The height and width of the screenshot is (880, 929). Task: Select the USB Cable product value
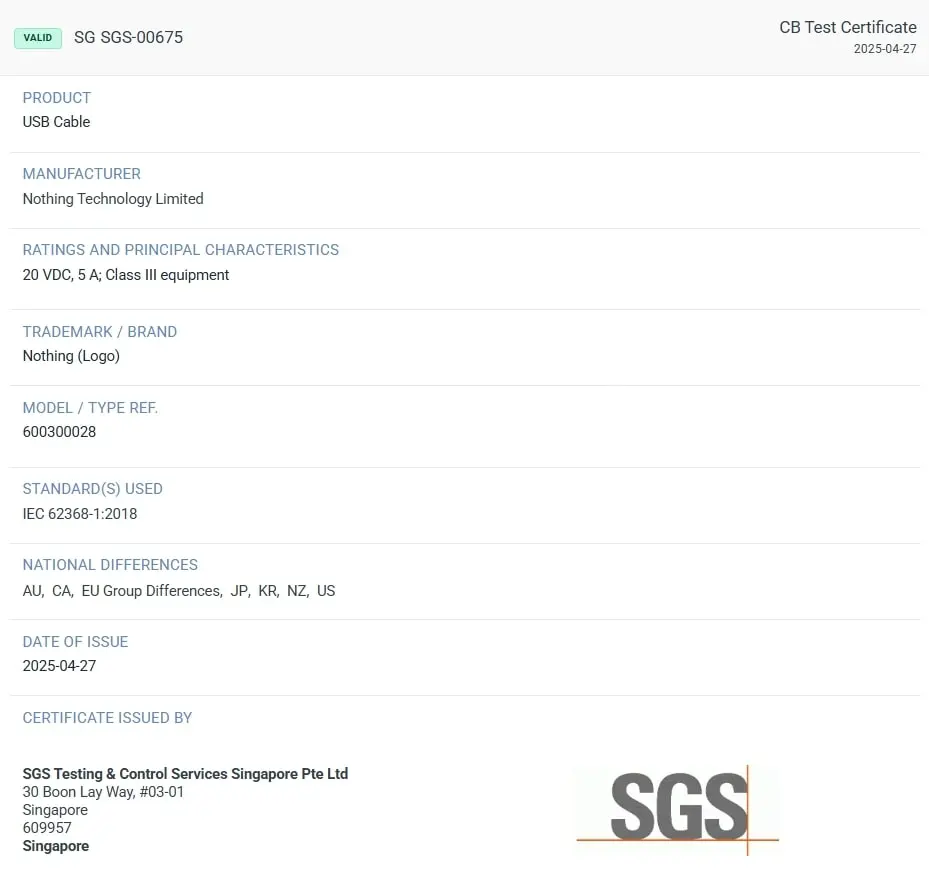point(56,121)
